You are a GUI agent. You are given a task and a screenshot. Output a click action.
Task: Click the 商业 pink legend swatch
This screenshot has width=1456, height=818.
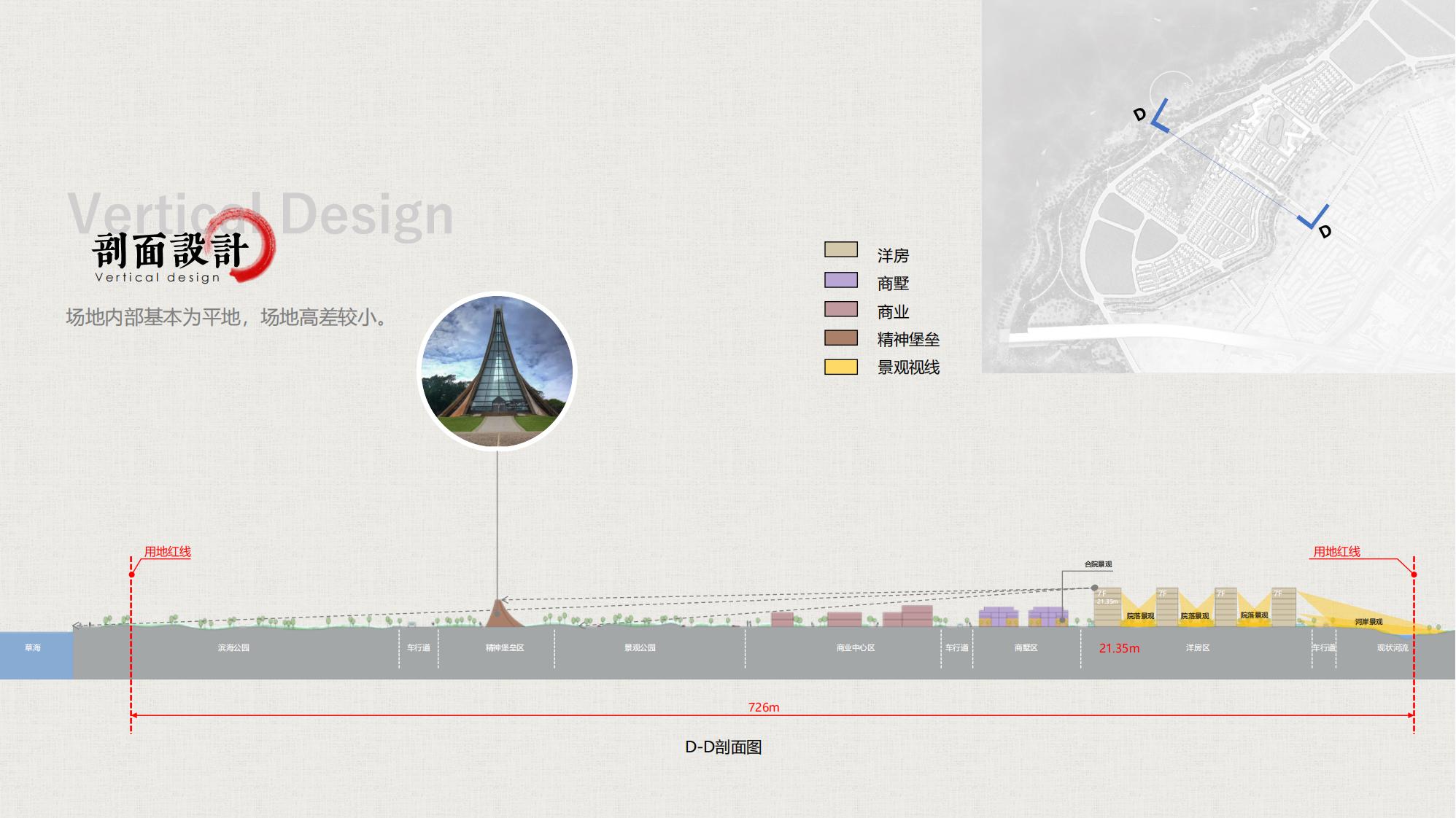840,309
